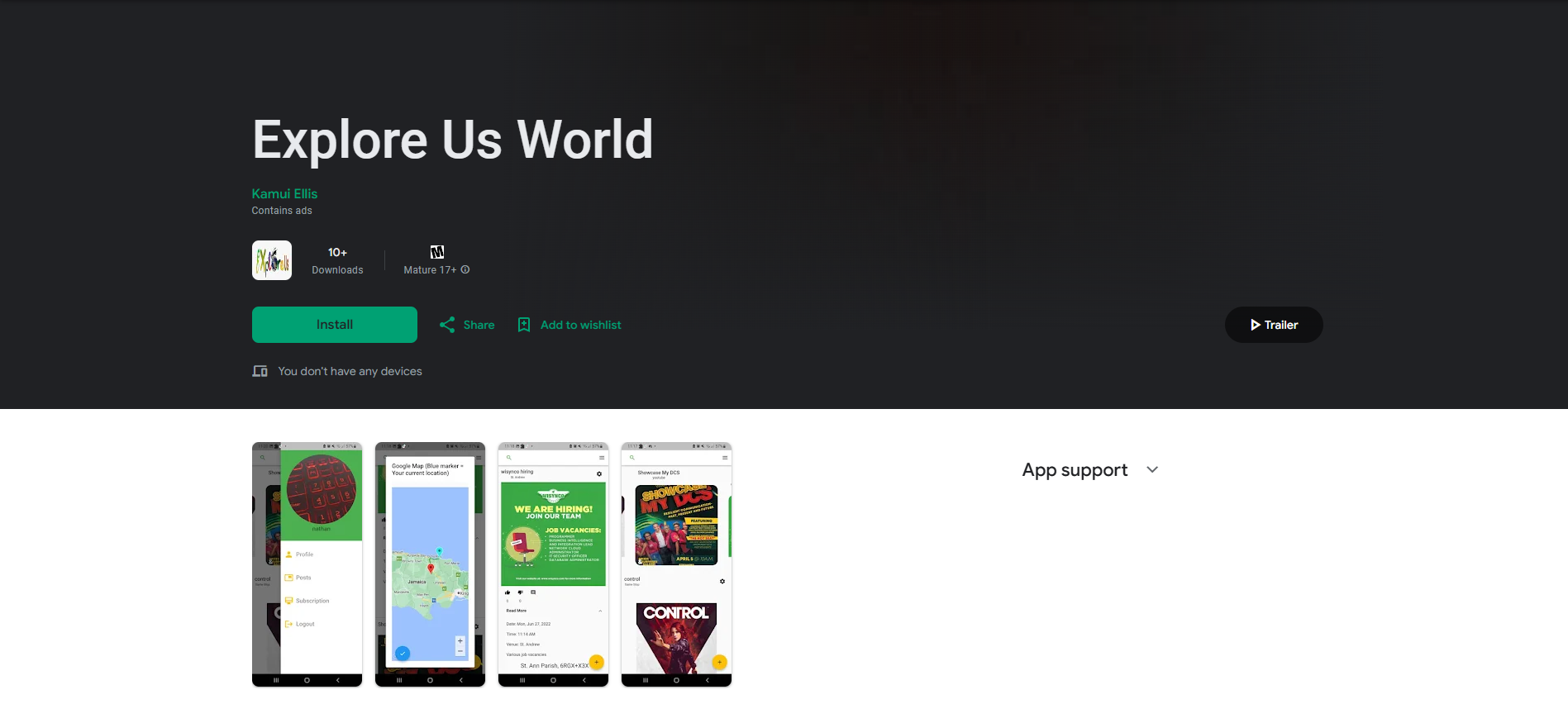
Task: Open the We Are Hiring screenshot thumbnail
Action: pyautogui.click(x=553, y=564)
